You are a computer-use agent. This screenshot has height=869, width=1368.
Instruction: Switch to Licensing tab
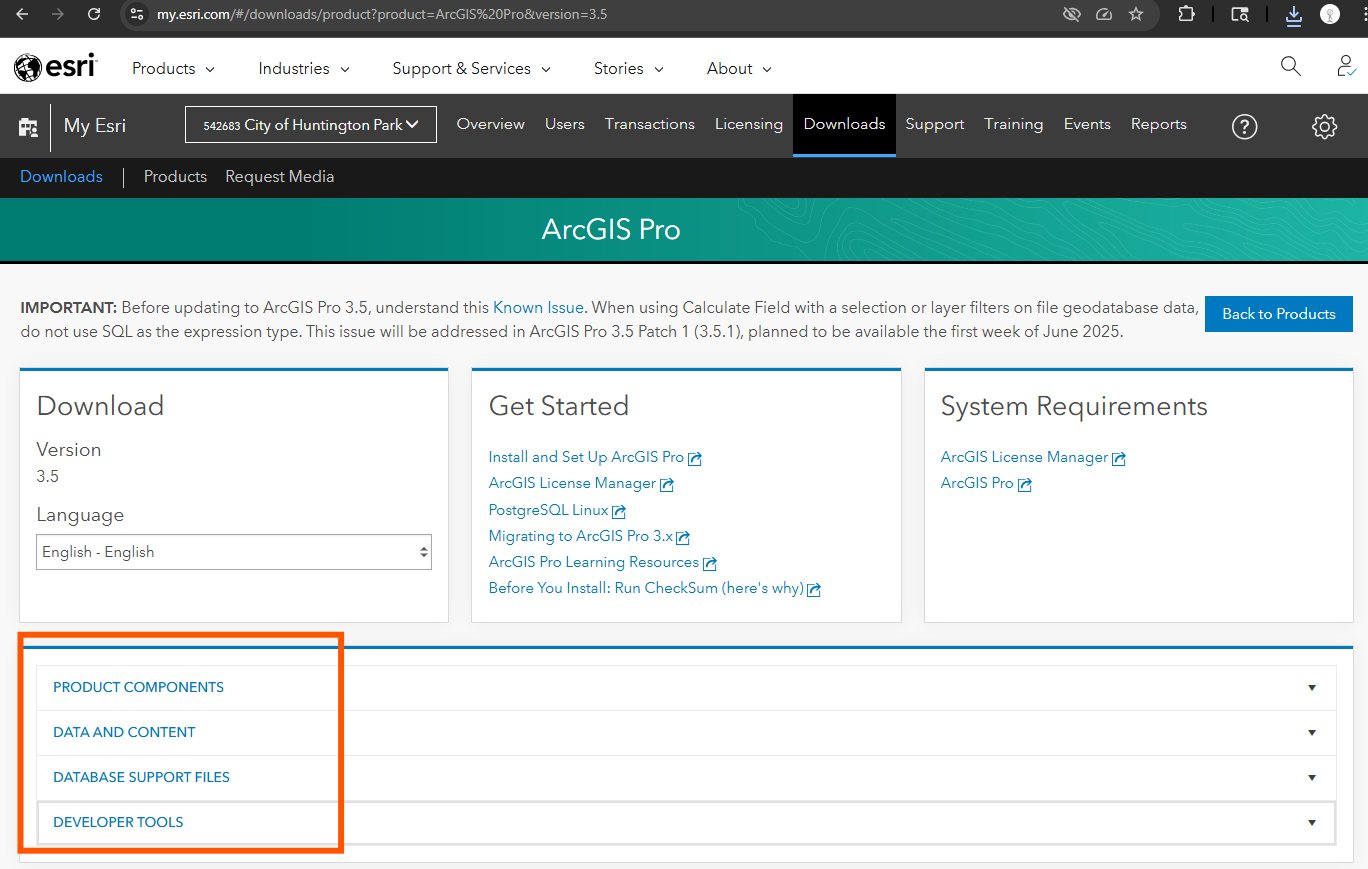point(748,124)
